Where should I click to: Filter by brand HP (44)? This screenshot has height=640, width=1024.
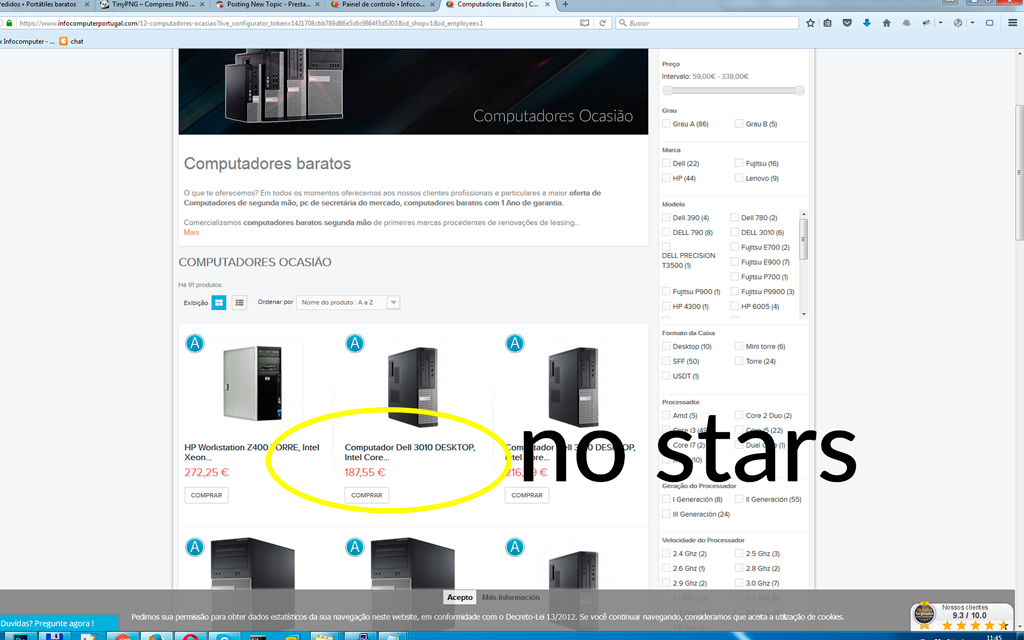tap(666, 178)
